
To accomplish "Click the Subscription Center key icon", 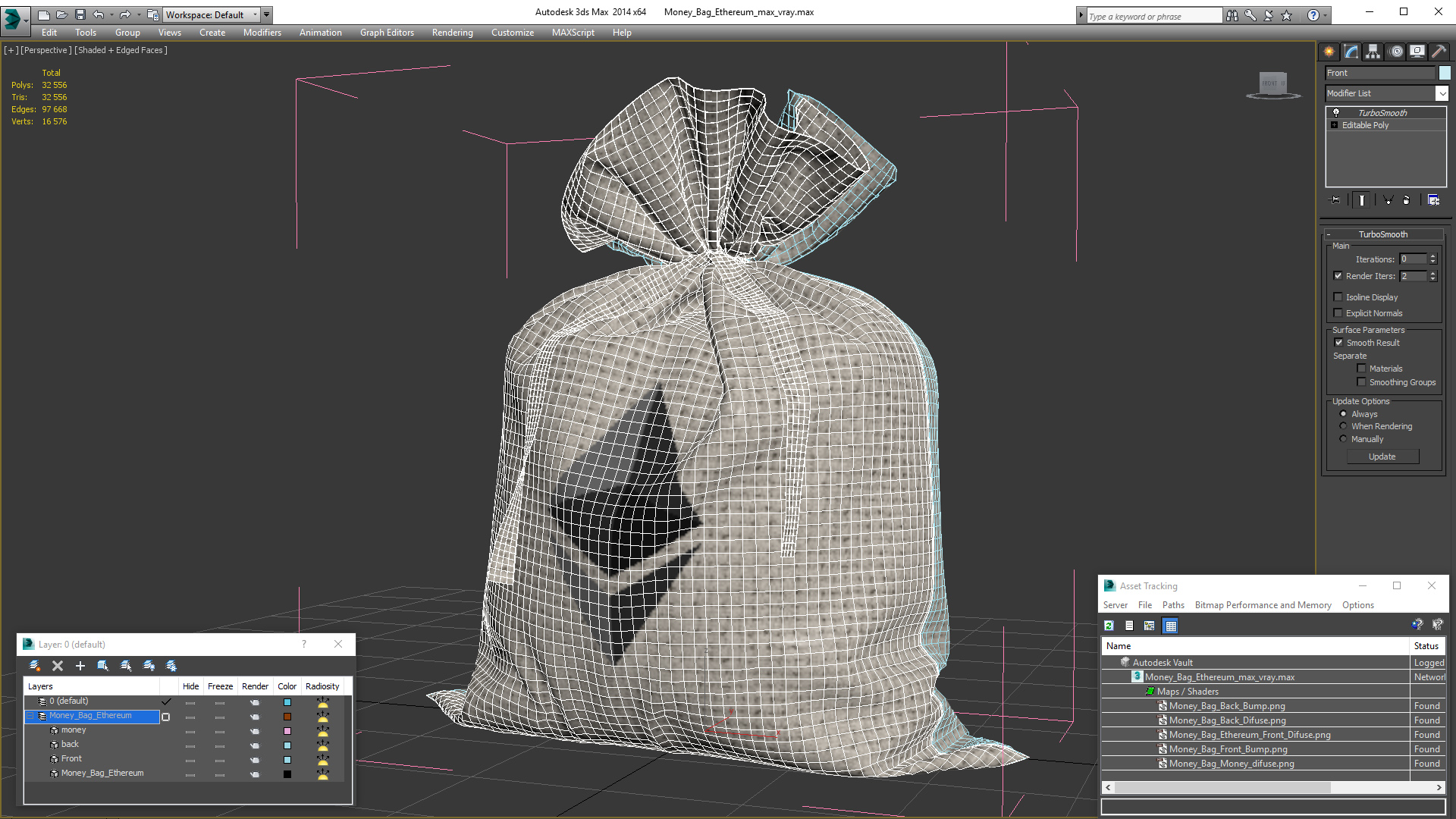I will tap(1250, 15).
